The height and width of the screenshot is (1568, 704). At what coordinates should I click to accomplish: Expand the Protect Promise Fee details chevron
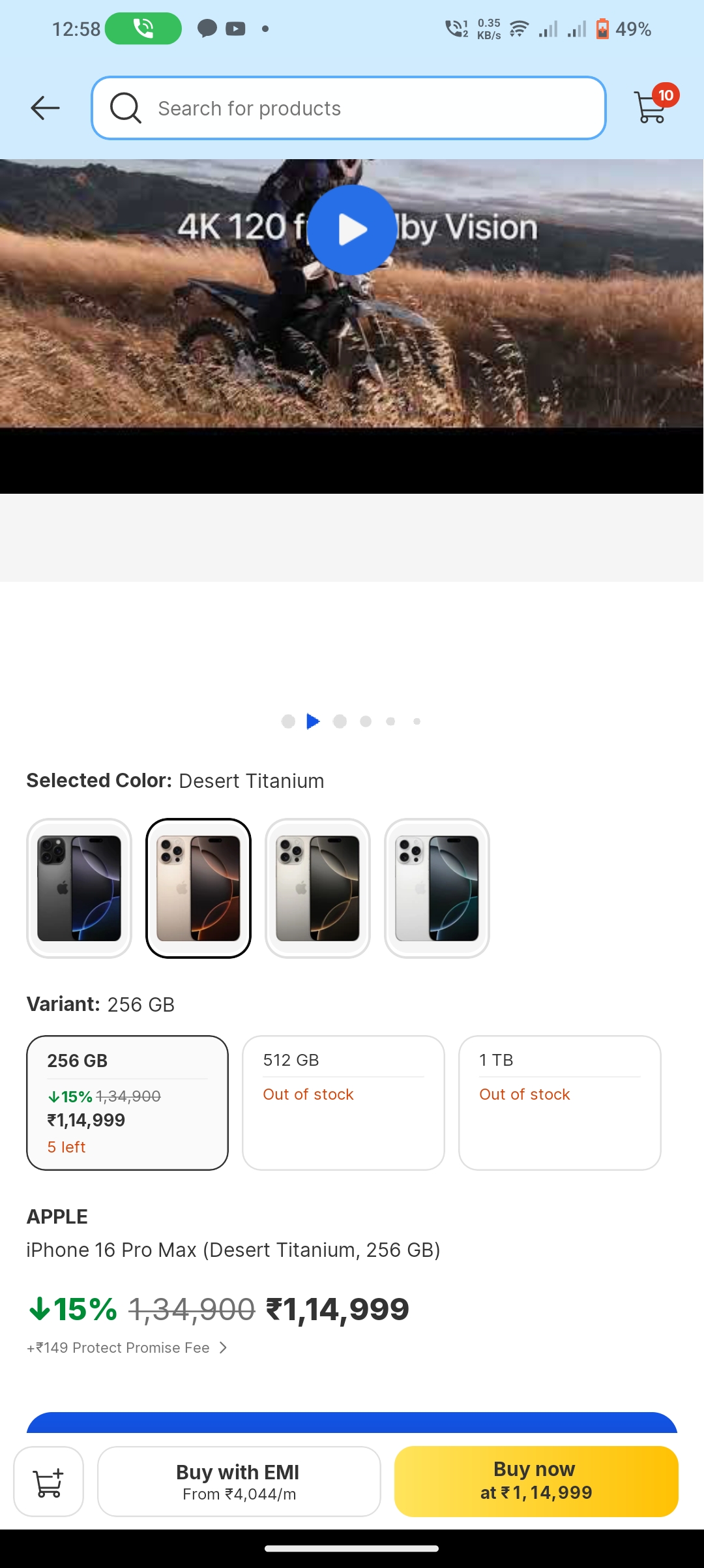[x=223, y=1348]
